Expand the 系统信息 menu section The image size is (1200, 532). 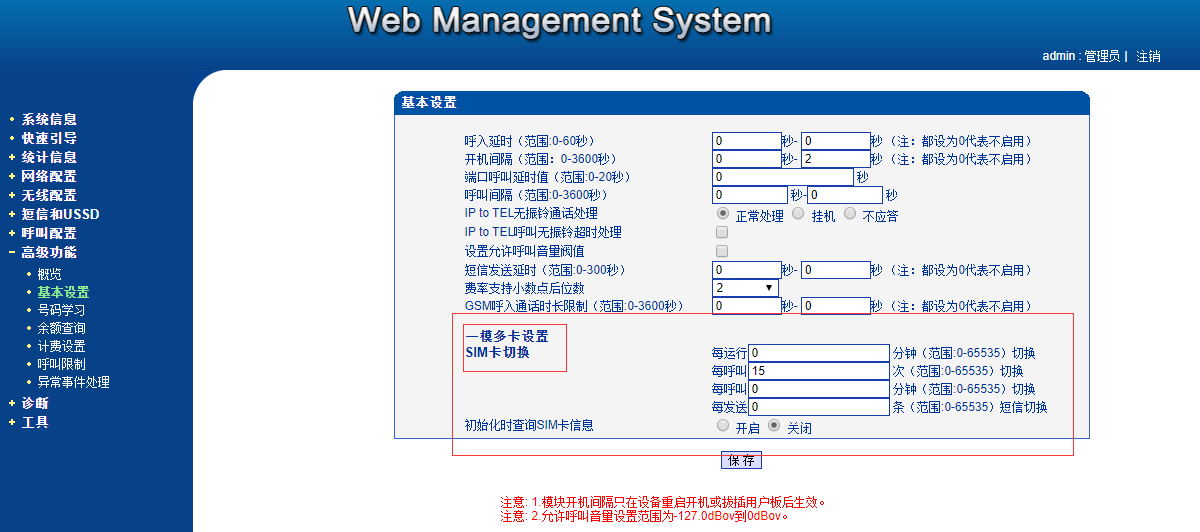[49, 119]
